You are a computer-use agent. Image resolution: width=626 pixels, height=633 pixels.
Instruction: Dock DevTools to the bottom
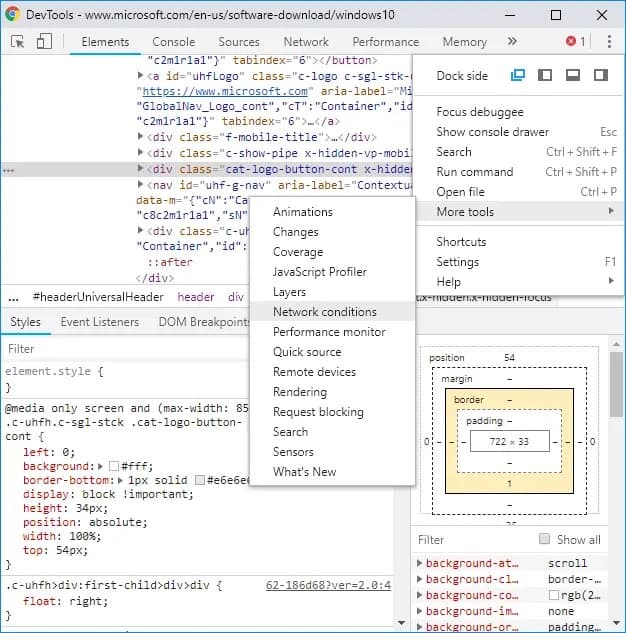coord(573,75)
